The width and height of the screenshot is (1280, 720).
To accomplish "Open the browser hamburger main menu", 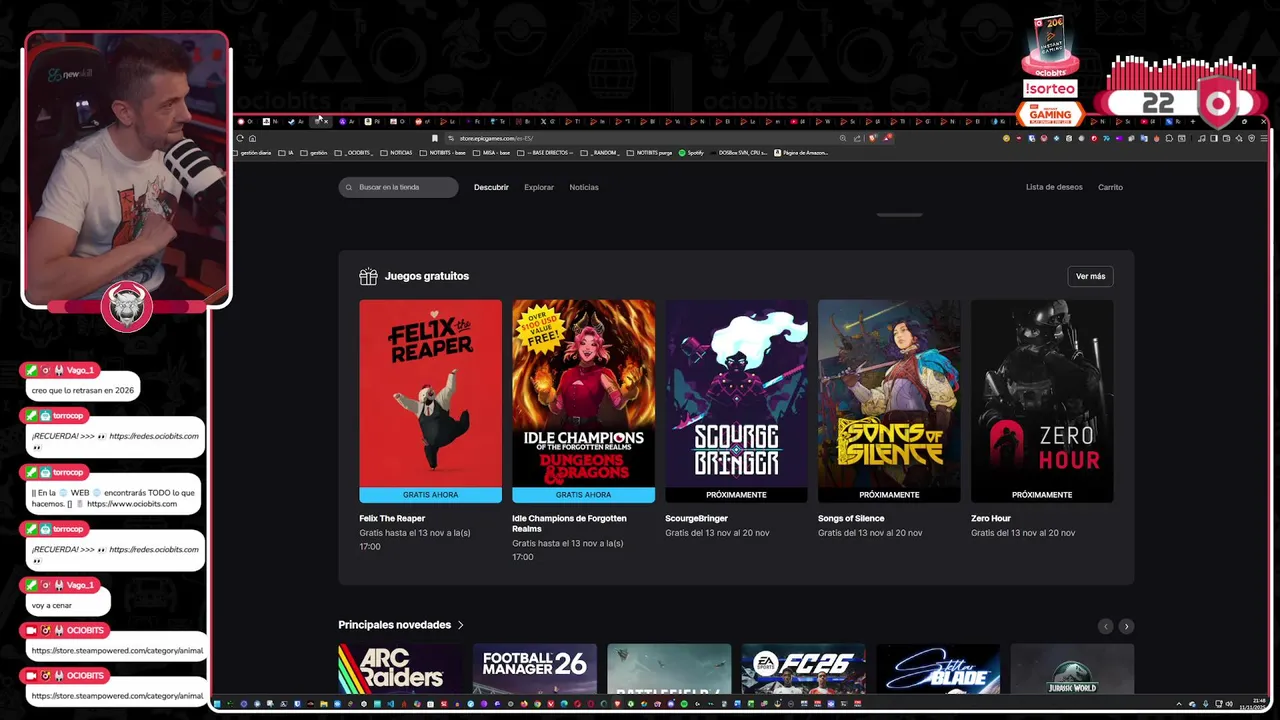I will click(x=1264, y=138).
